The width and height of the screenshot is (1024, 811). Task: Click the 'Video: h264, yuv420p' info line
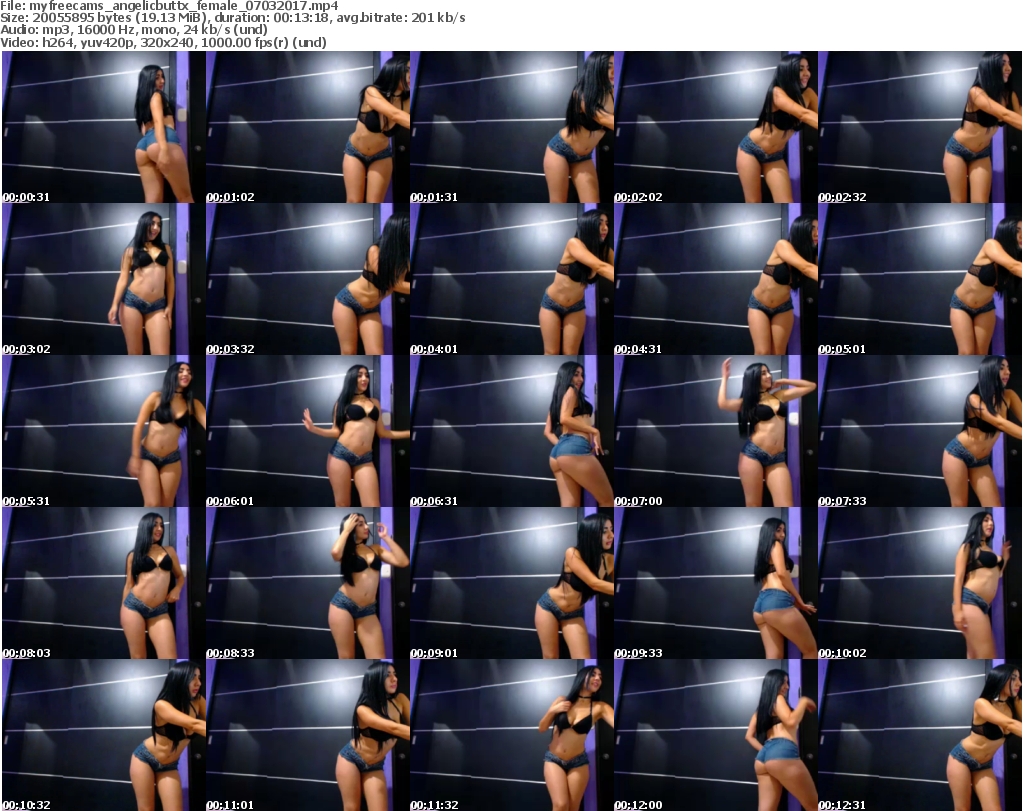coord(163,42)
